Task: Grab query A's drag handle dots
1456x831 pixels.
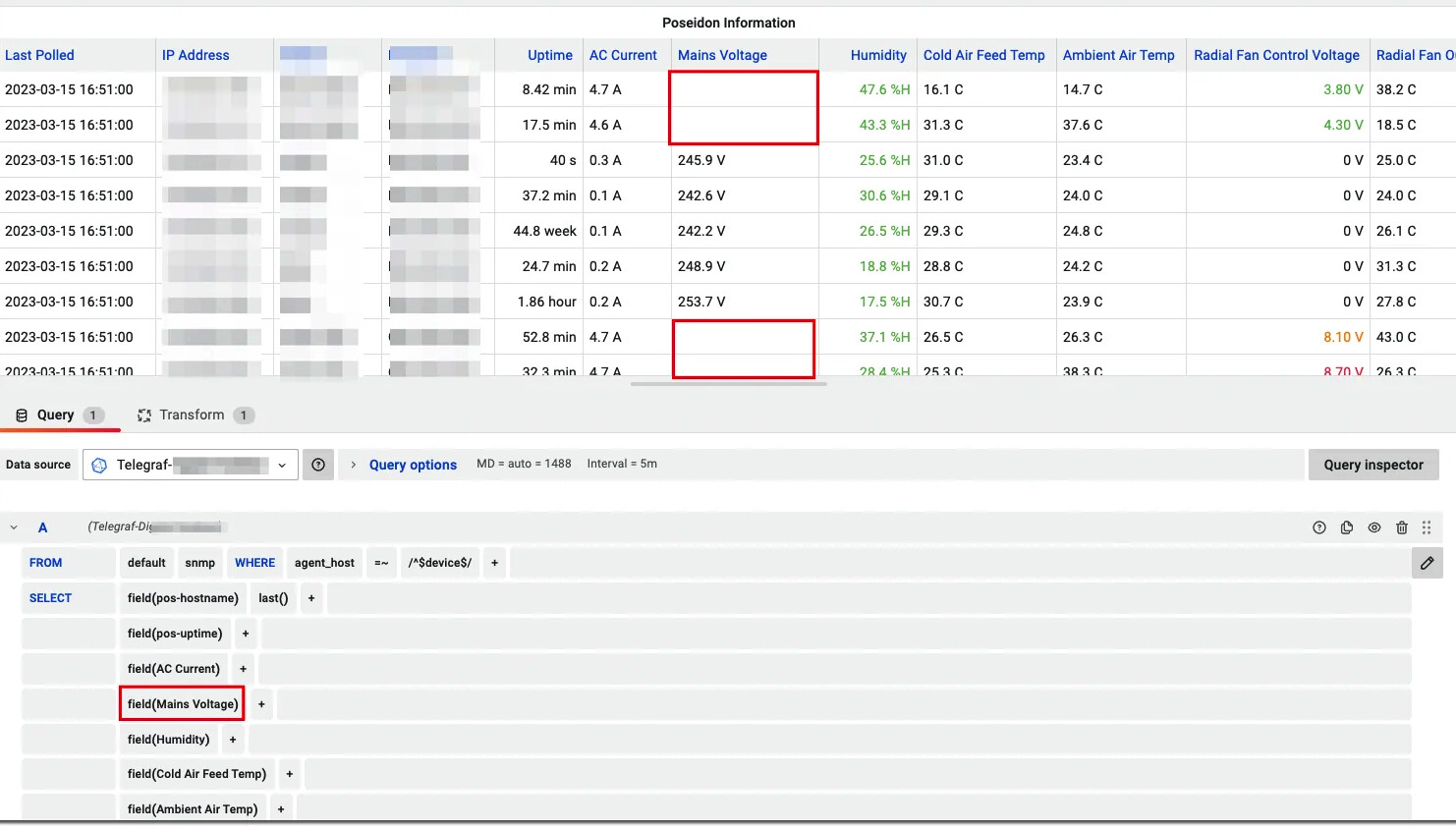Action: tap(1427, 527)
